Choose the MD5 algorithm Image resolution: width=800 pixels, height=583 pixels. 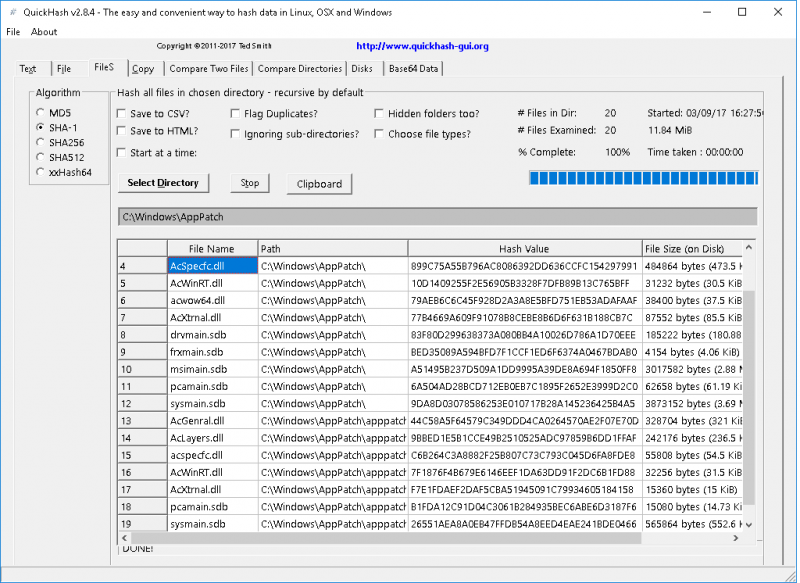38,112
